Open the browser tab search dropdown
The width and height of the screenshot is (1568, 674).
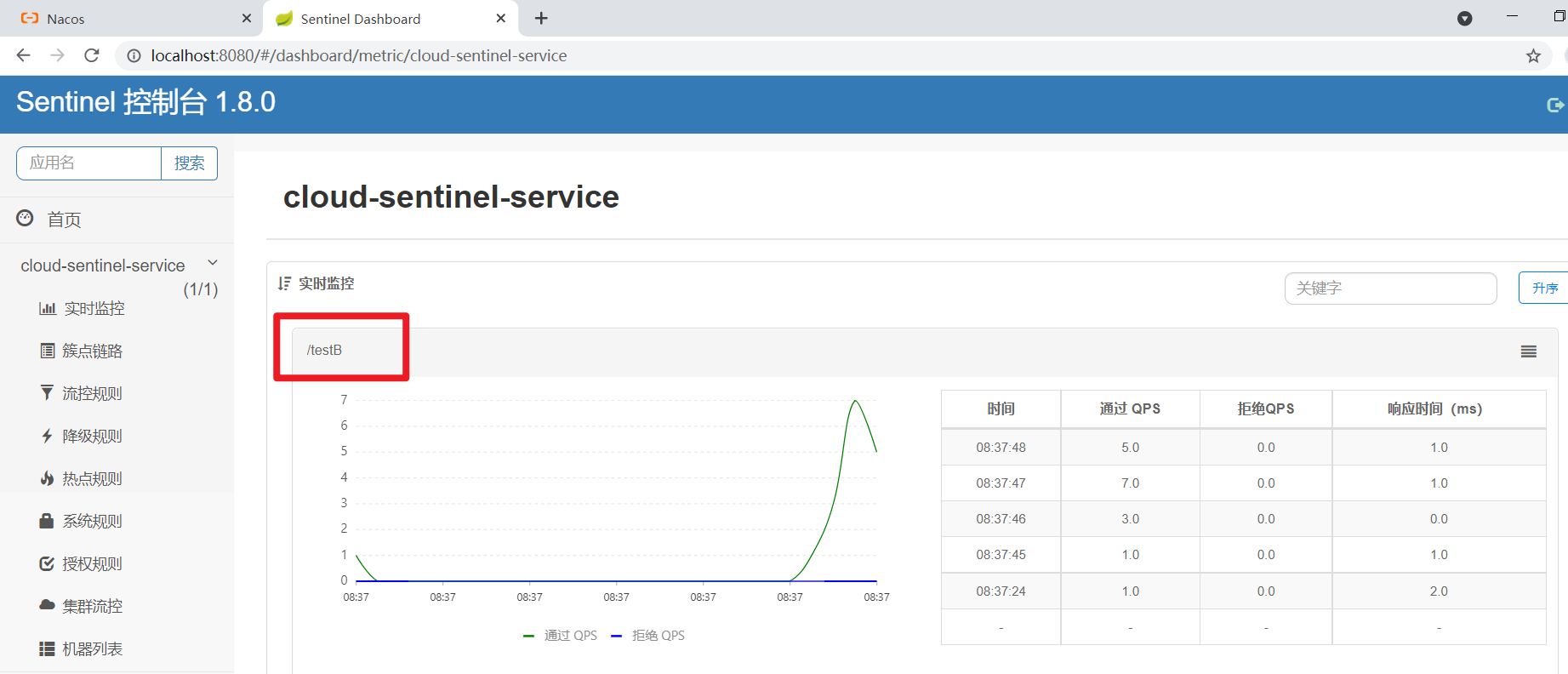pos(1464,19)
